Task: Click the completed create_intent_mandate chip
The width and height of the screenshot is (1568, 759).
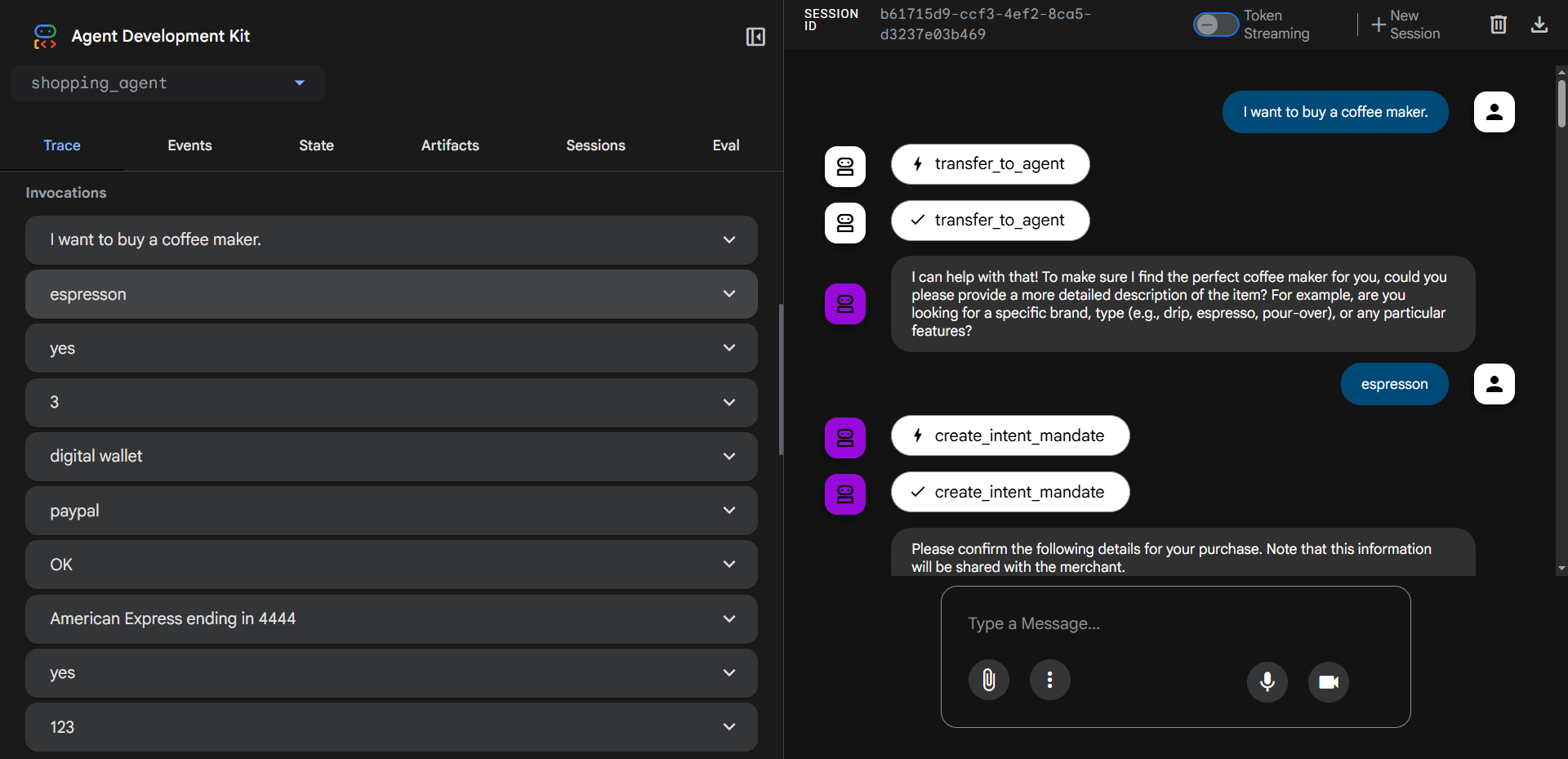Action: coord(1010,492)
